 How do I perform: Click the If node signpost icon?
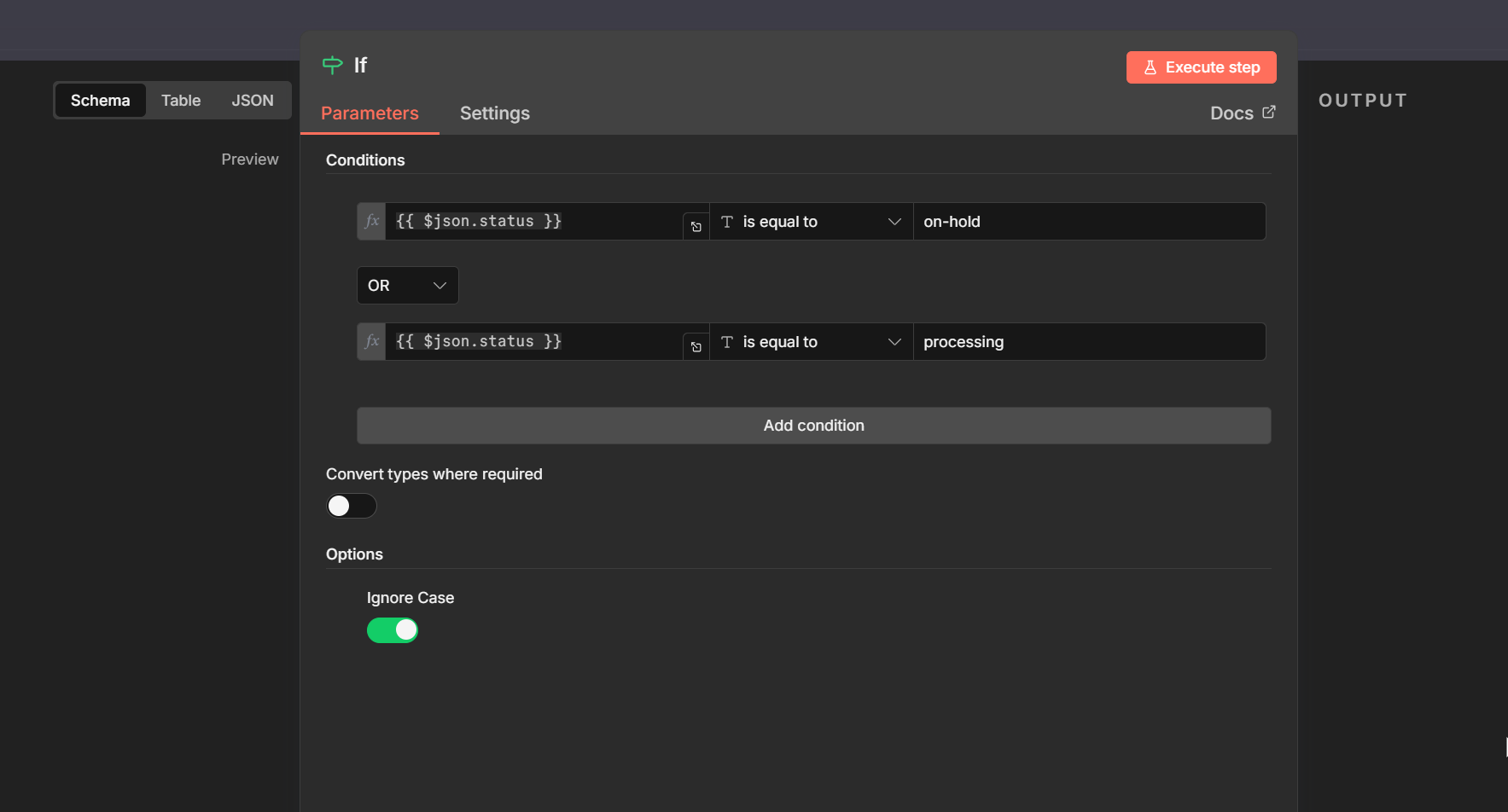(332, 65)
